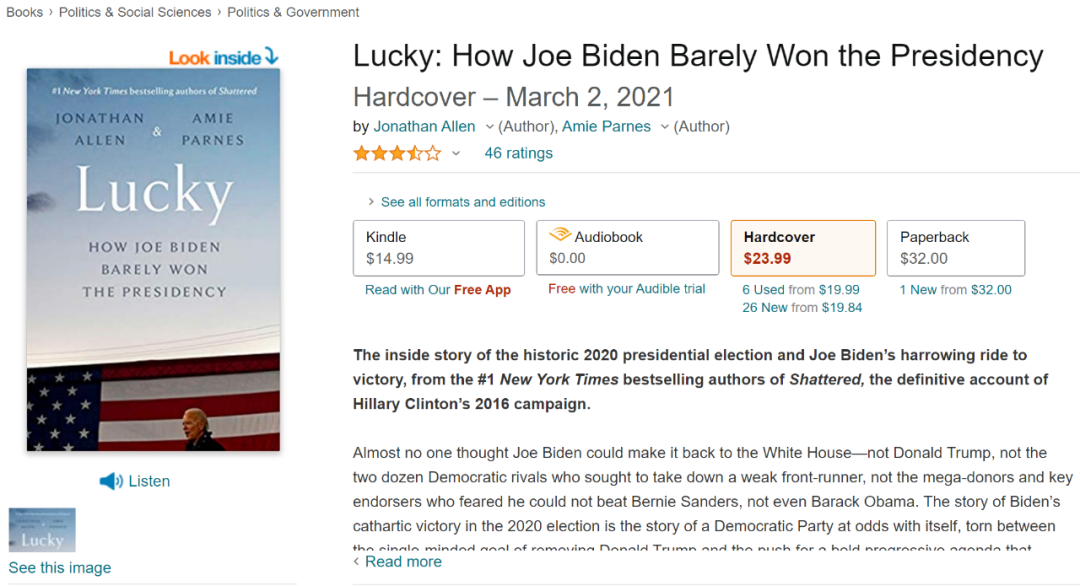Image resolution: width=1080 pixels, height=586 pixels.
Task: Choose the Hardcover format at $23.99
Action: point(803,248)
